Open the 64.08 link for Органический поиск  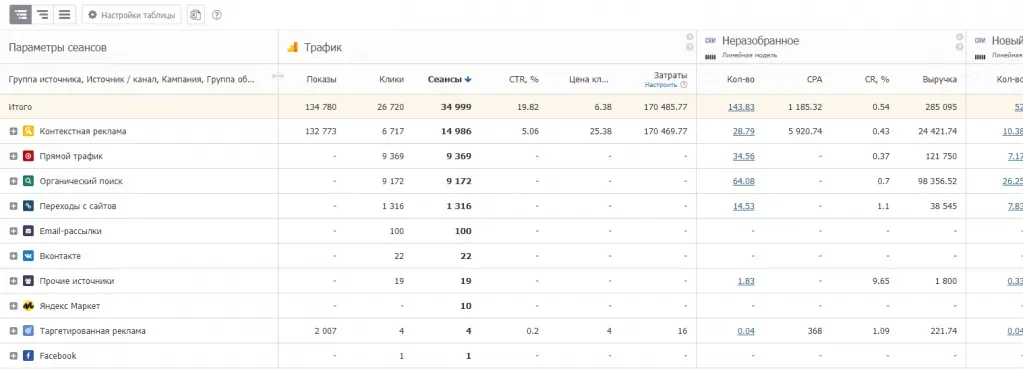(x=744, y=181)
